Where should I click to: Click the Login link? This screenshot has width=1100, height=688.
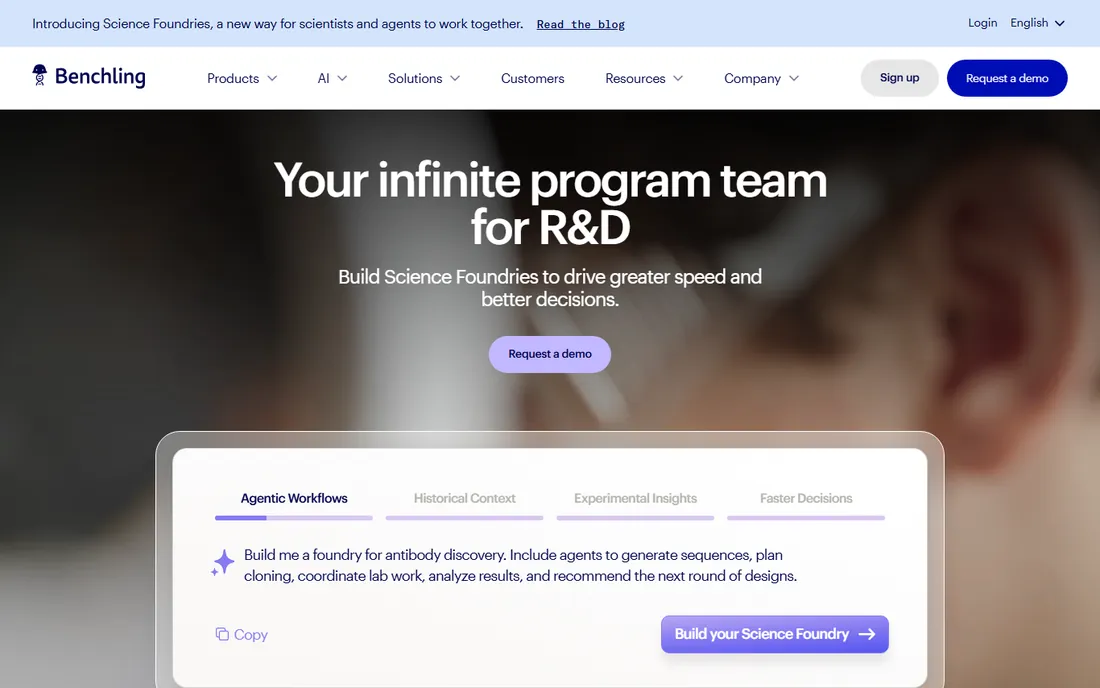point(982,23)
